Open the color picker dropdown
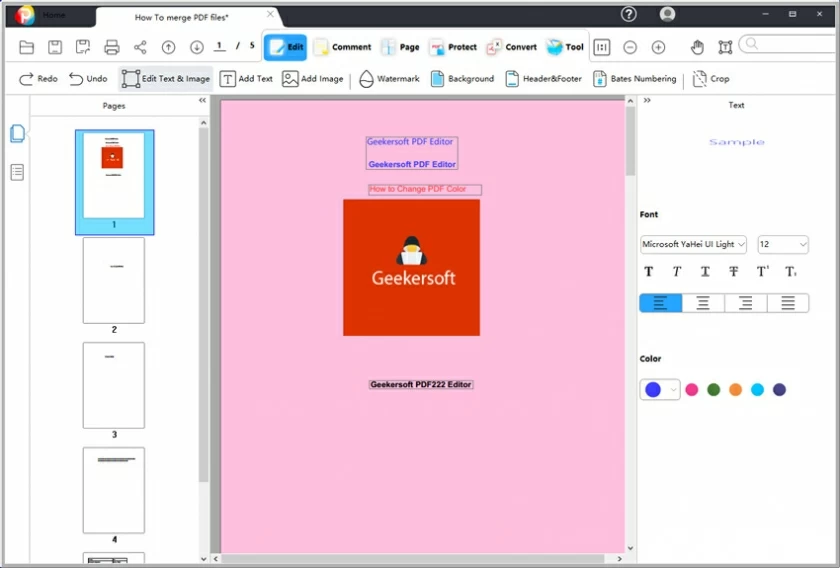 tap(660, 390)
